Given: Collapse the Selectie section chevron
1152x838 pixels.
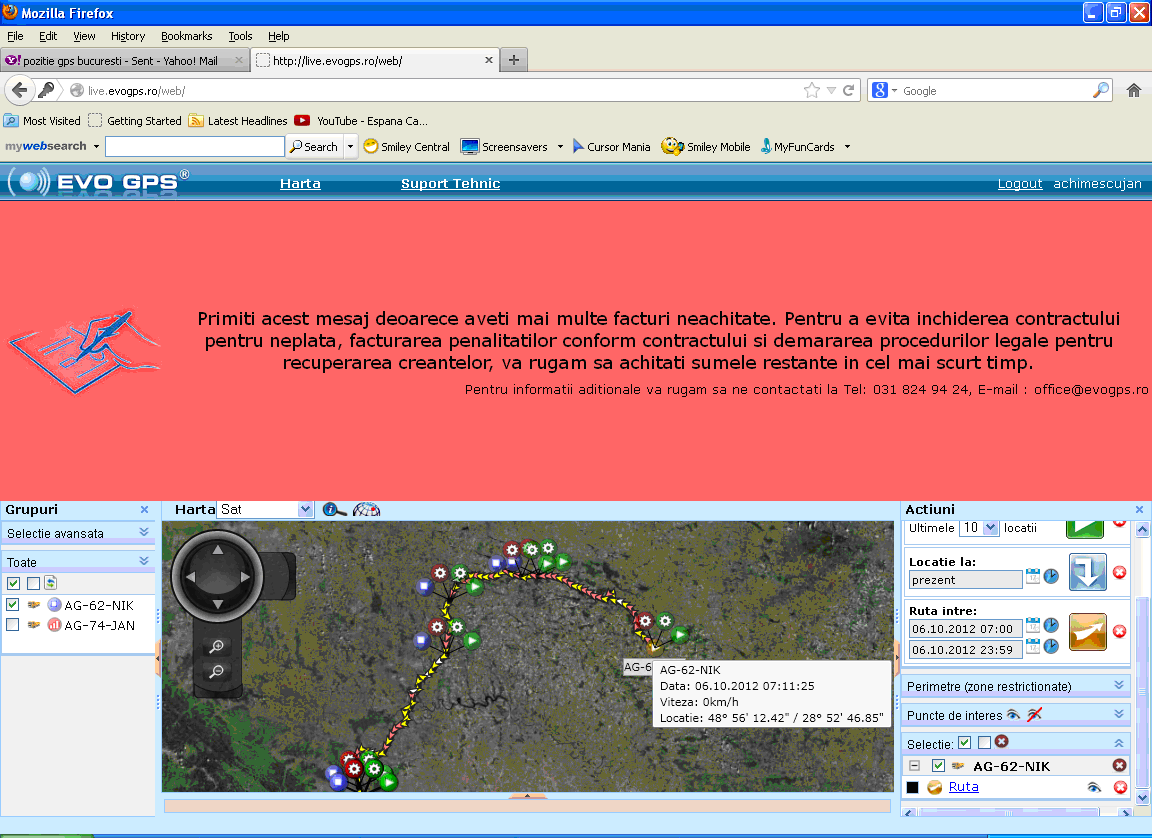Looking at the screenshot, I should [1119, 743].
